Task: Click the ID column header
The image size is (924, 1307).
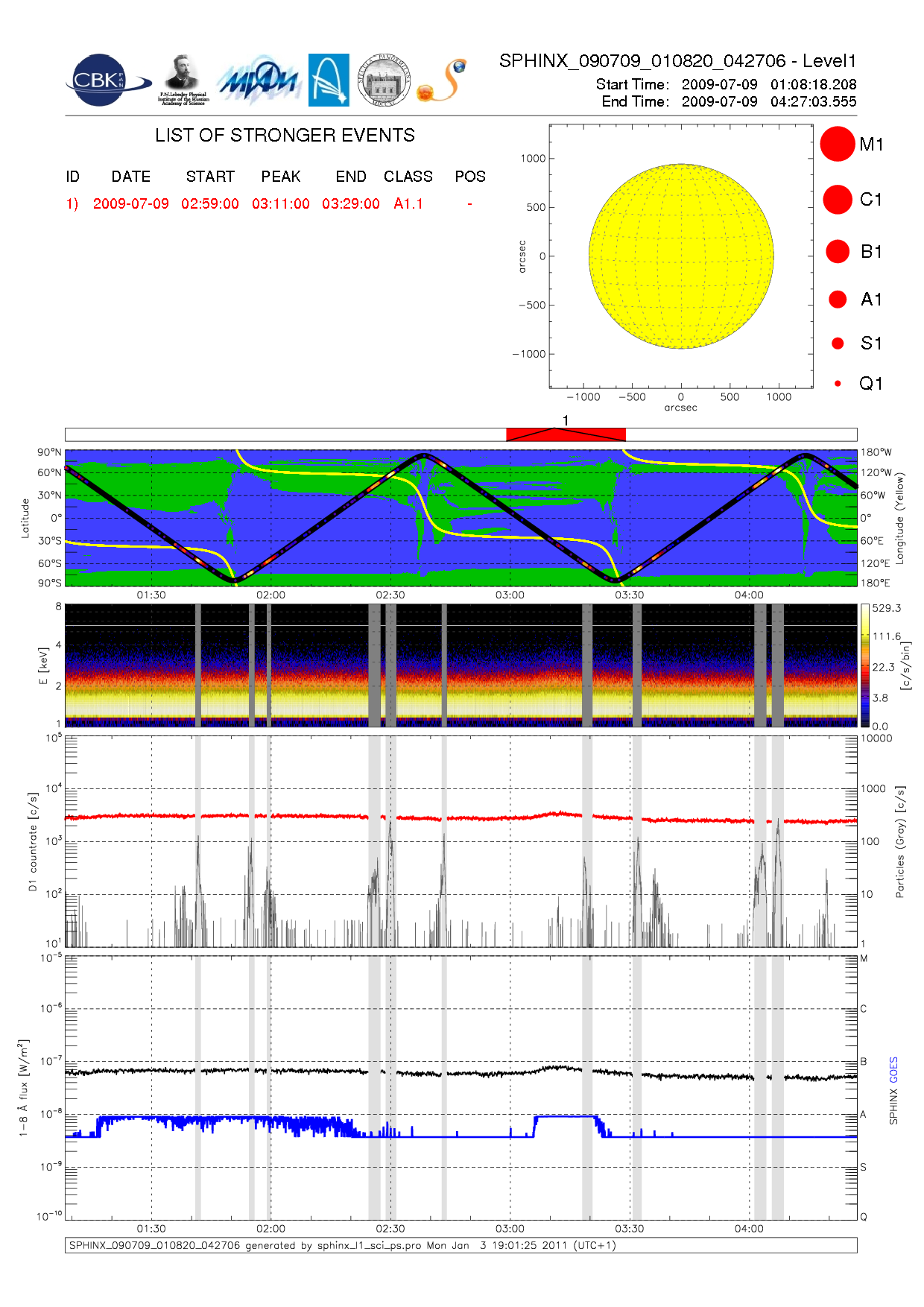Action: (x=72, y=177)
